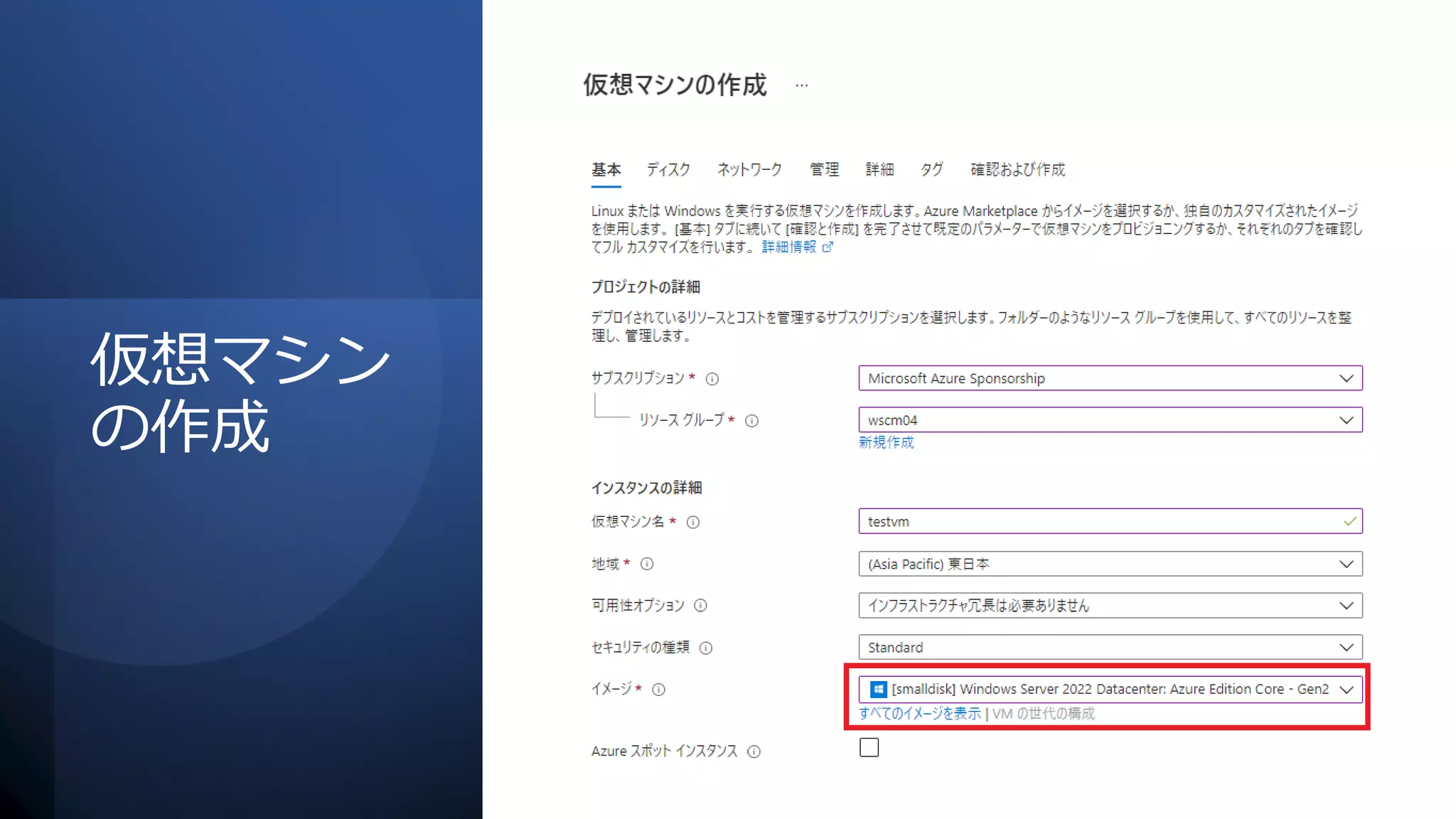Click the すべてのイメージを表示 link

(x=919, y=713)
